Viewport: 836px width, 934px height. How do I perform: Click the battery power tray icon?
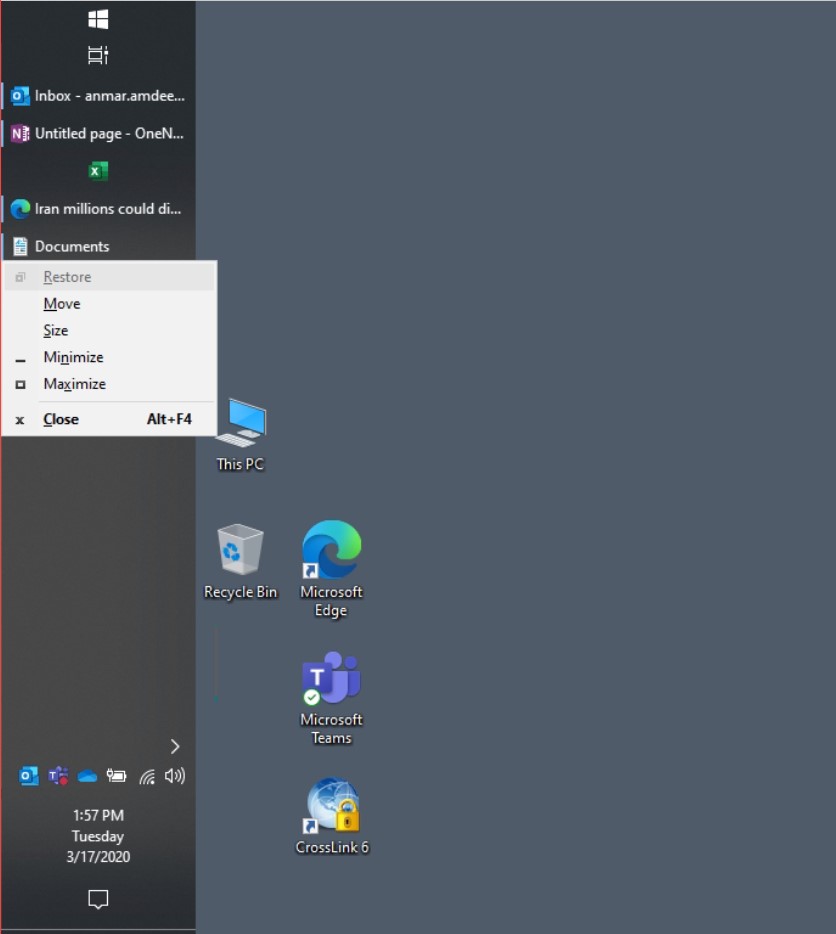(x=117, y=776)
